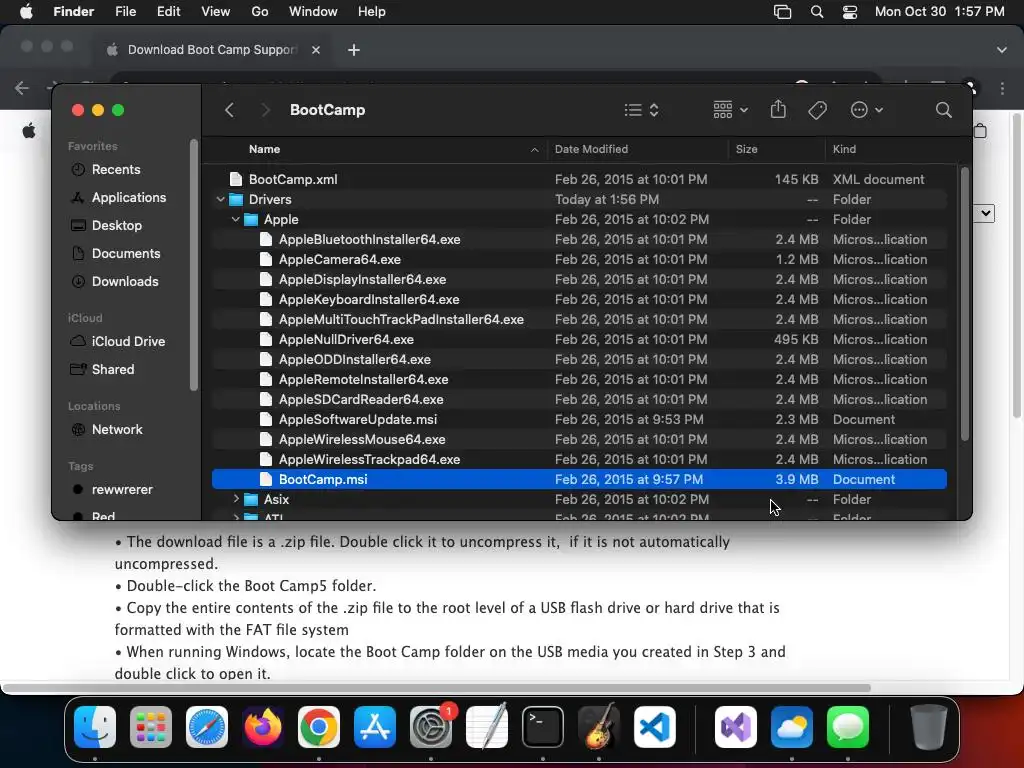This screenshot has width=1024, height=768.
Task: Click the browser page horizontal scrollbar
Action: coord(436,688)
